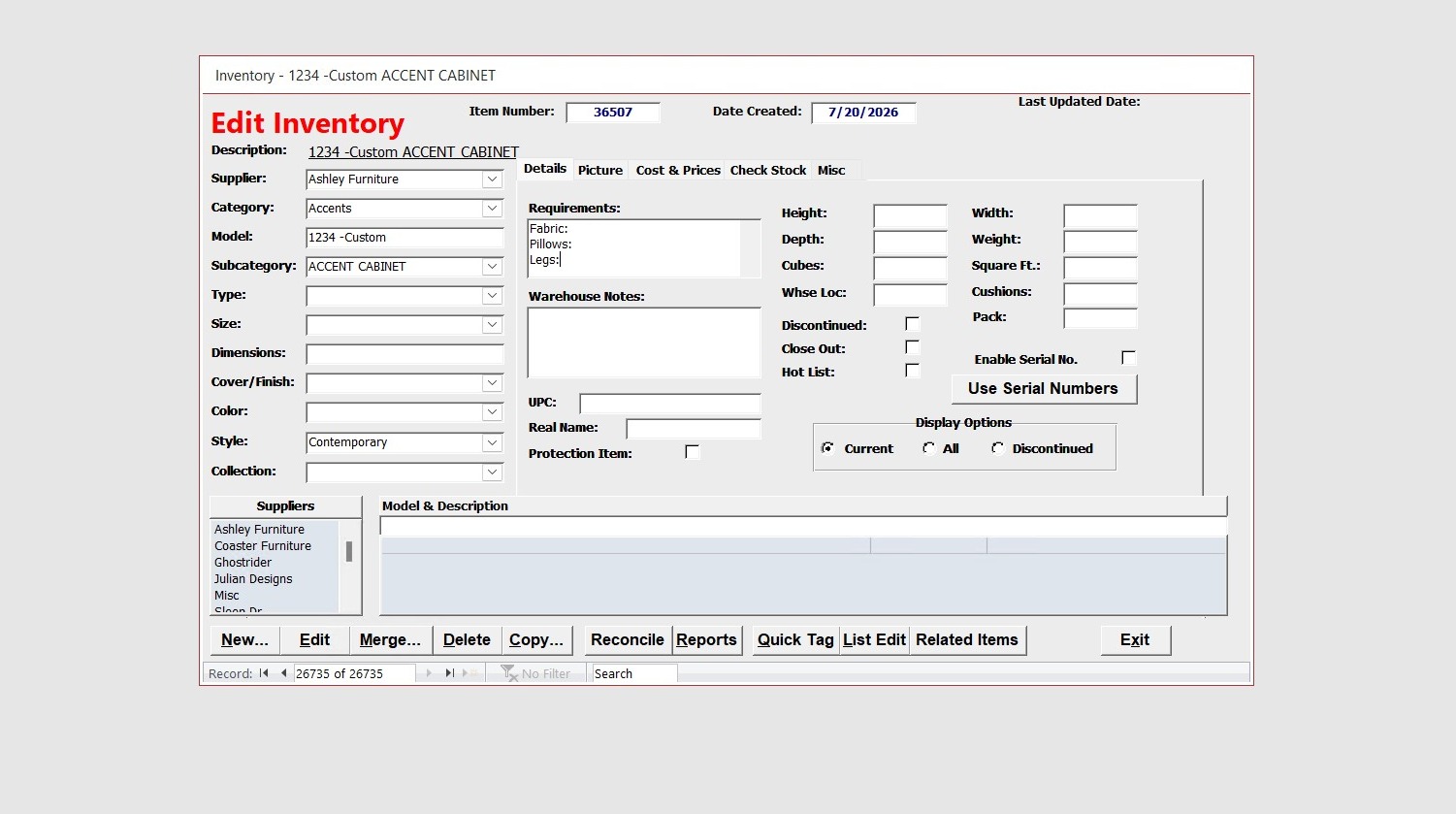1456x814 pixels.
Task: Open the Supplier dropdown
Action: pyautogui.click(x=493, y=179)
